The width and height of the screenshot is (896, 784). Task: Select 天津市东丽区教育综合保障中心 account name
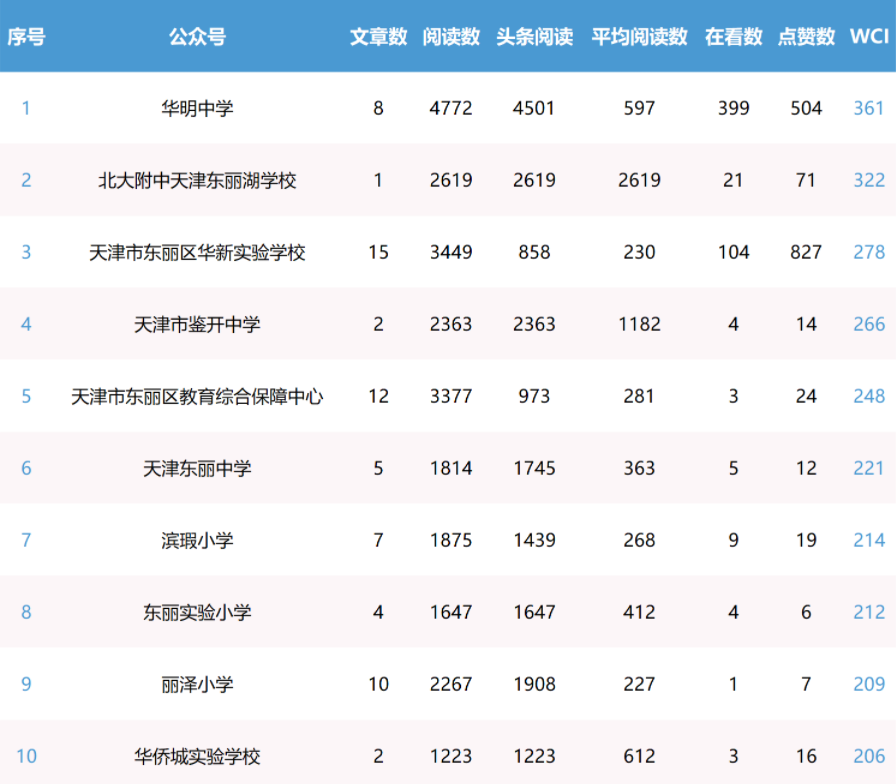pos(197,396)
